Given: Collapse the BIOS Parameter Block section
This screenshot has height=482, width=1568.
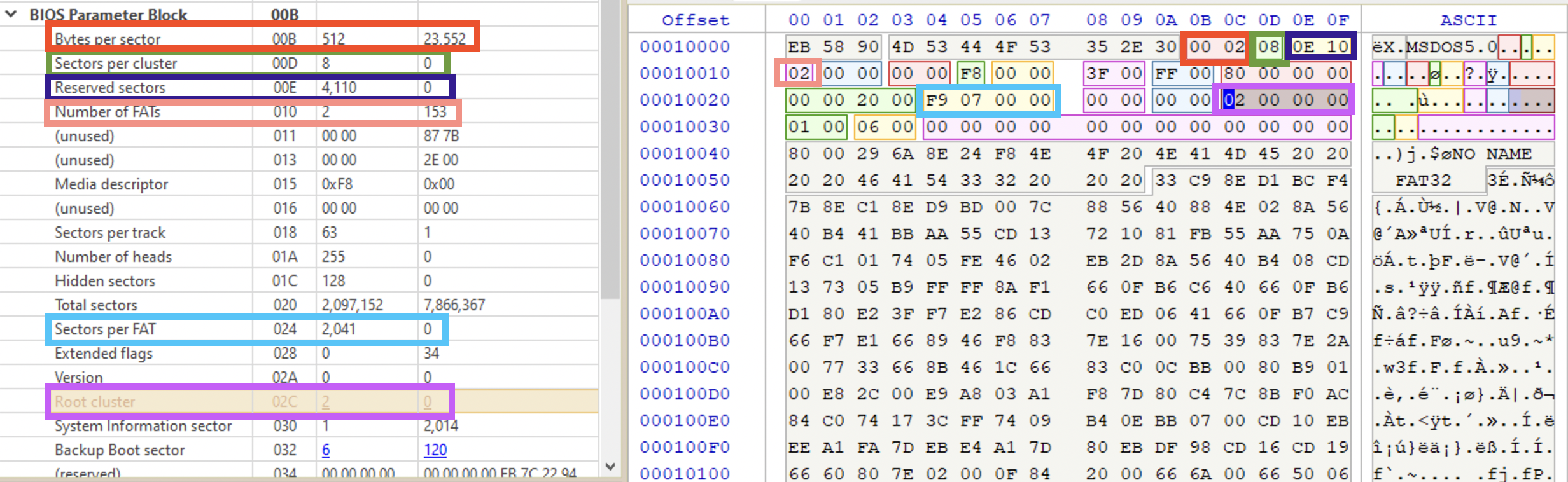Looking at the screenshot, I should 11,14.
